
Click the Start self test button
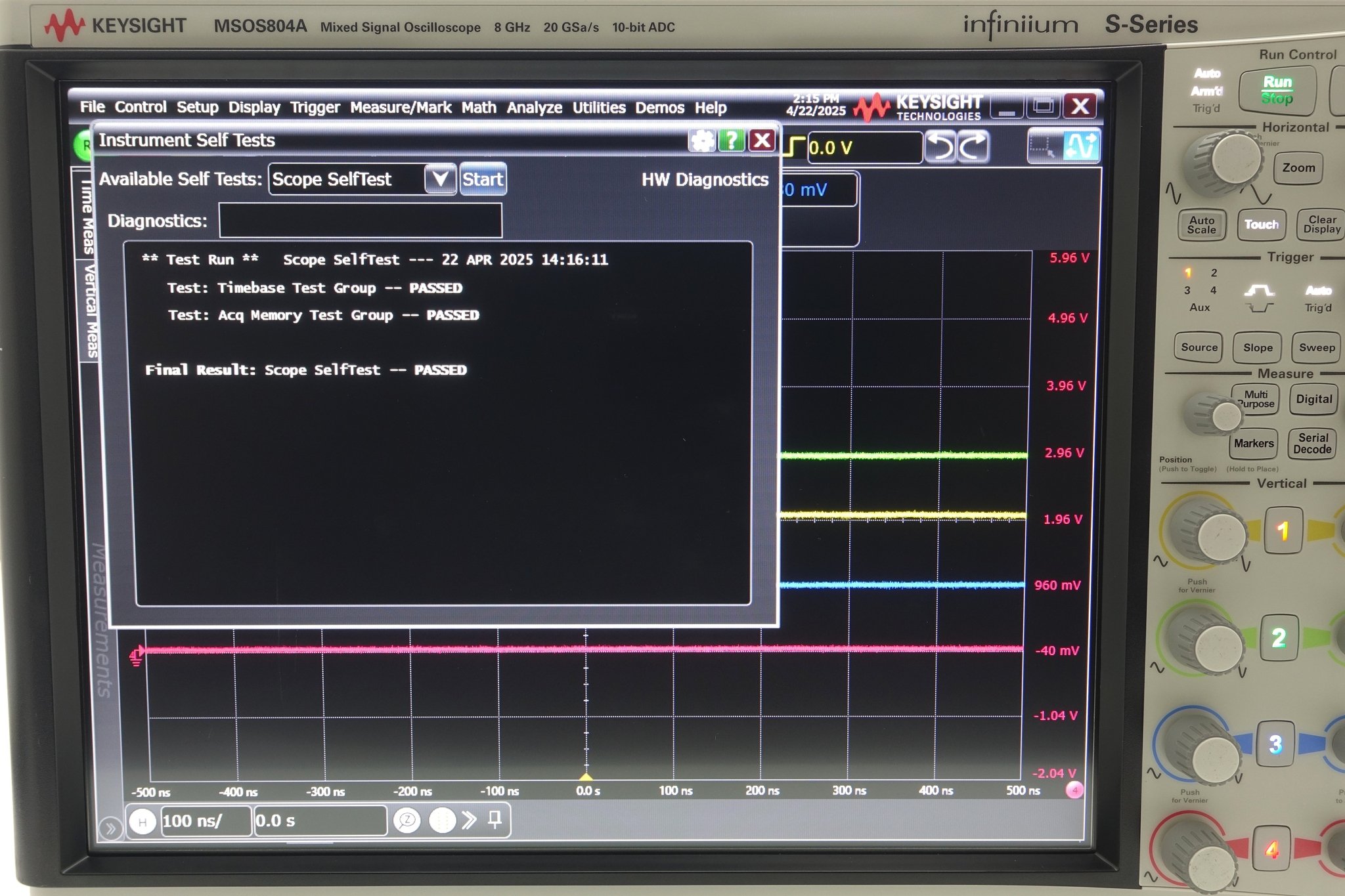coord(483,179)
